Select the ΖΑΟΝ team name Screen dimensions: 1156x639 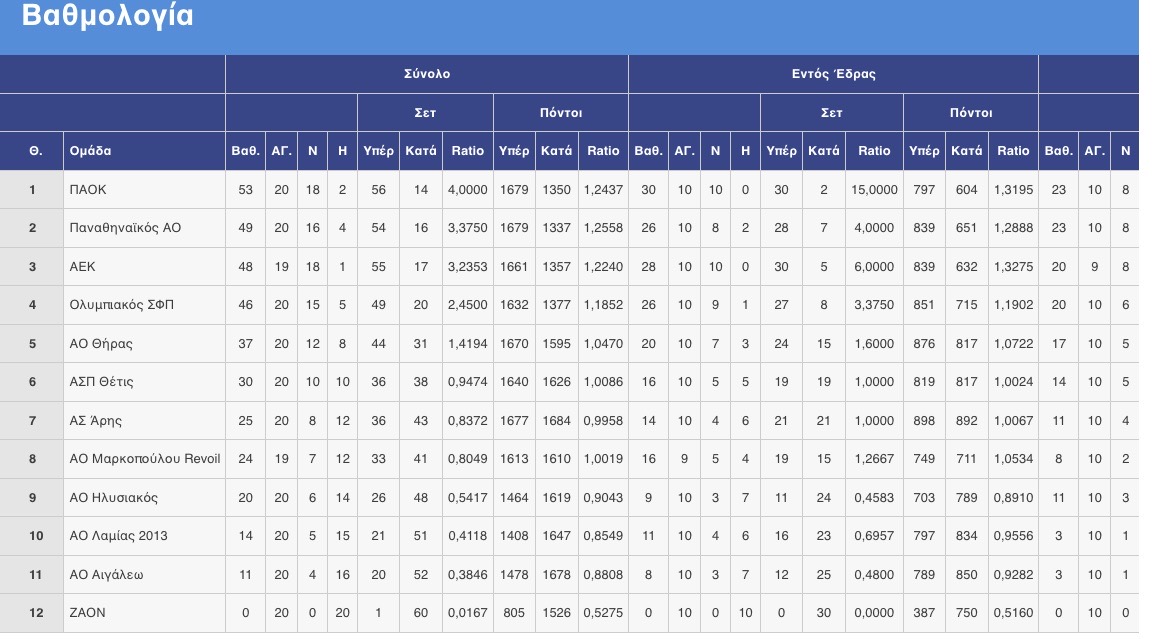coord(88,612)
